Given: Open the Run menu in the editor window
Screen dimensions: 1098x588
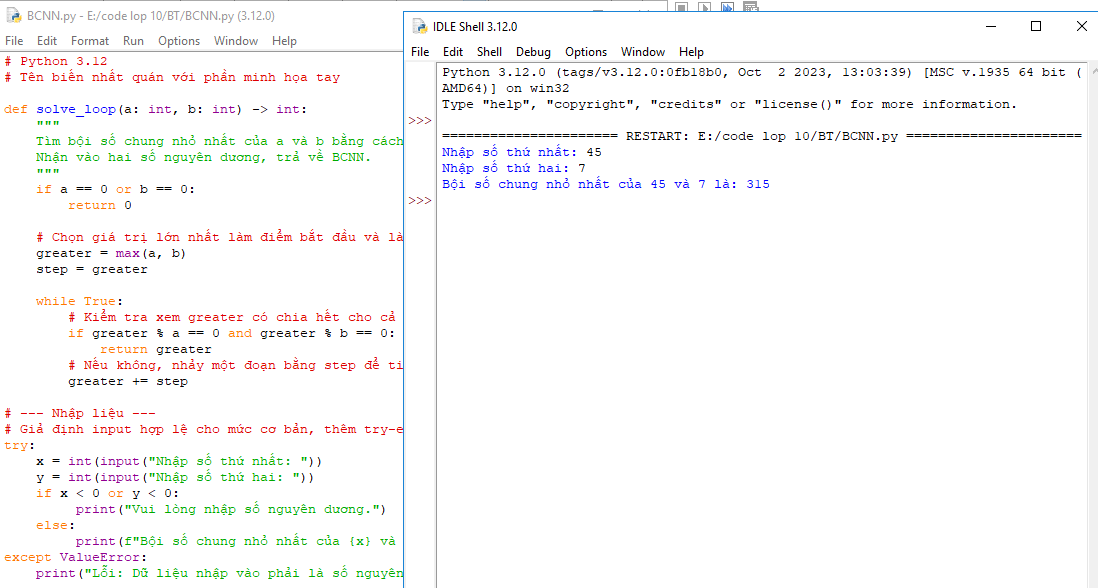Looking at the screenshot, I should [132, 41].
